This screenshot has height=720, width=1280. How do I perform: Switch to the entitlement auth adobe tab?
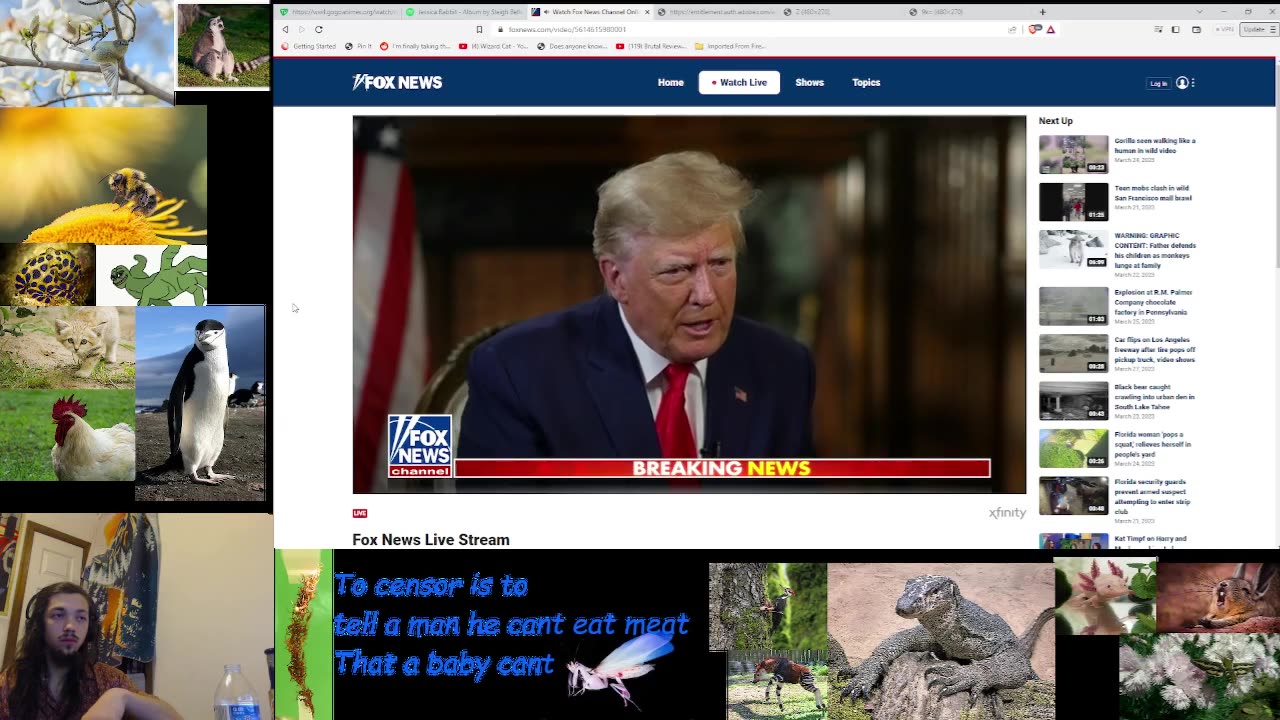[x=716, y=12]
